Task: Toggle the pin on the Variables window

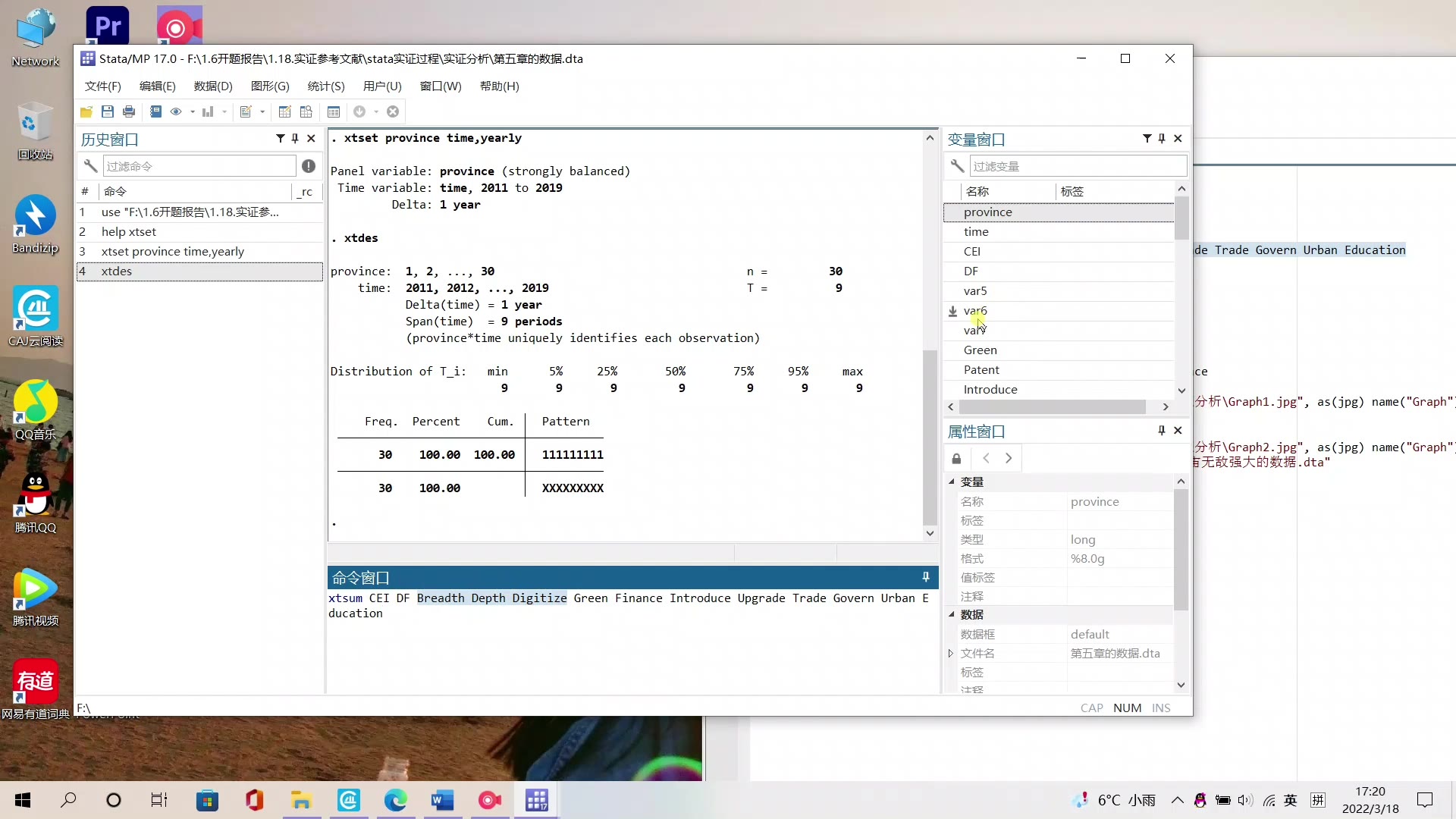Action: coord(1162,138)
